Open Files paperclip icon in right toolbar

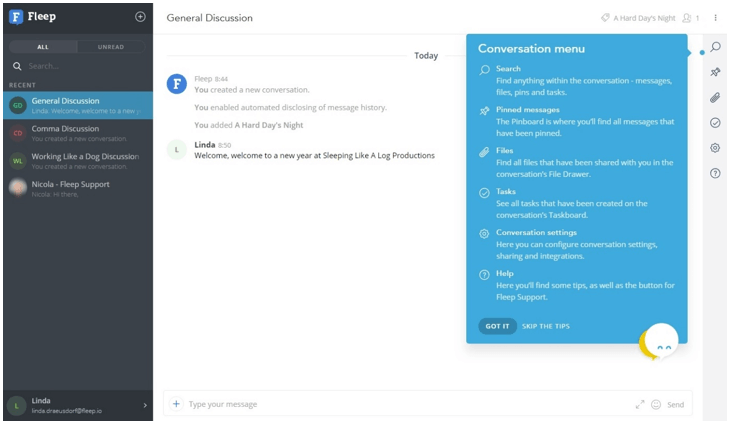click(x=715, y=98)
